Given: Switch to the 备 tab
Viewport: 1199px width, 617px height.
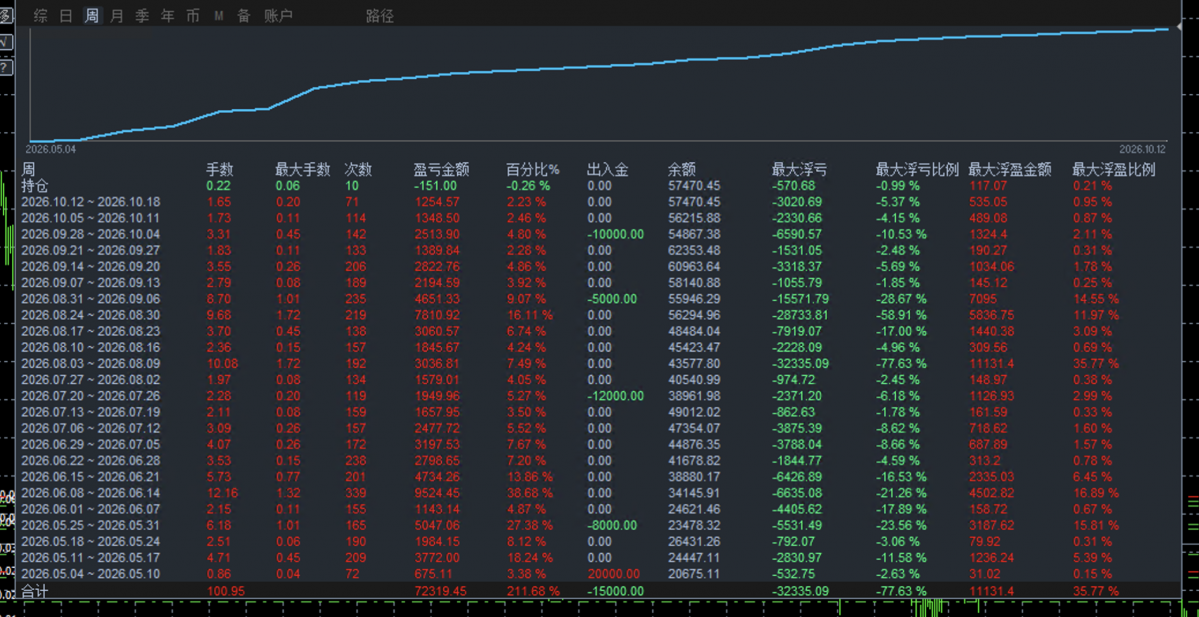Looking at the screenshot, I should tap(243, 15).
